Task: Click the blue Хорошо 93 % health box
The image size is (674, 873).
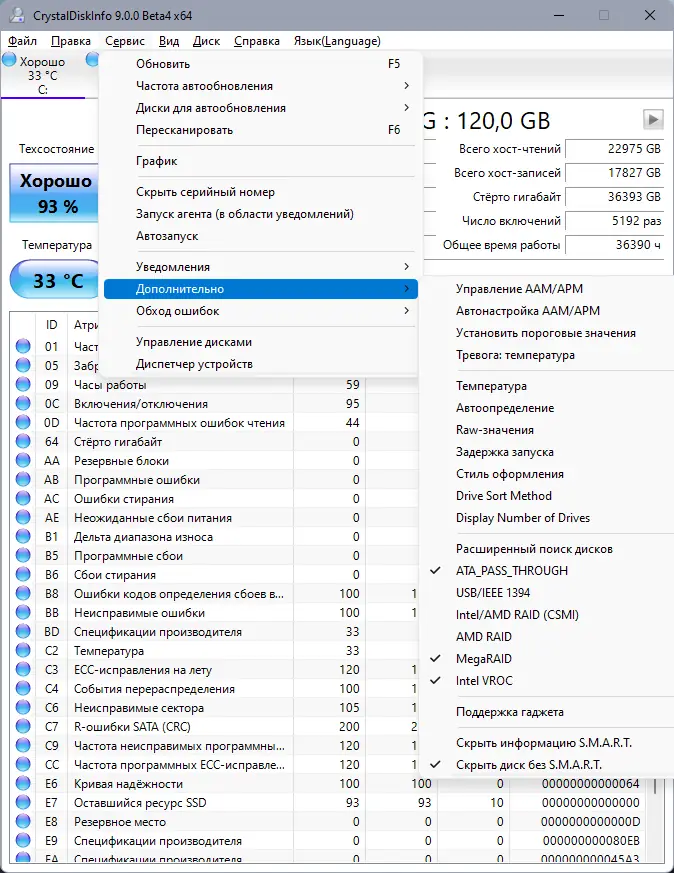Action: [x=56, y=193]
